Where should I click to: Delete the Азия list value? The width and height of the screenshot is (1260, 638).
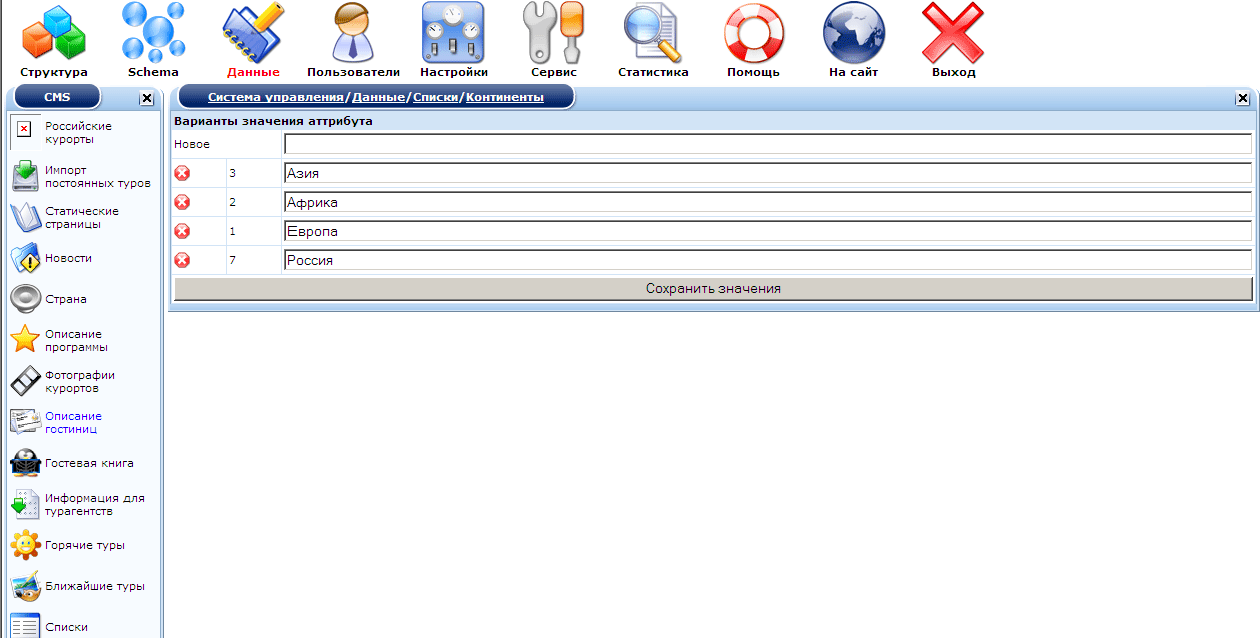[182, 174]
